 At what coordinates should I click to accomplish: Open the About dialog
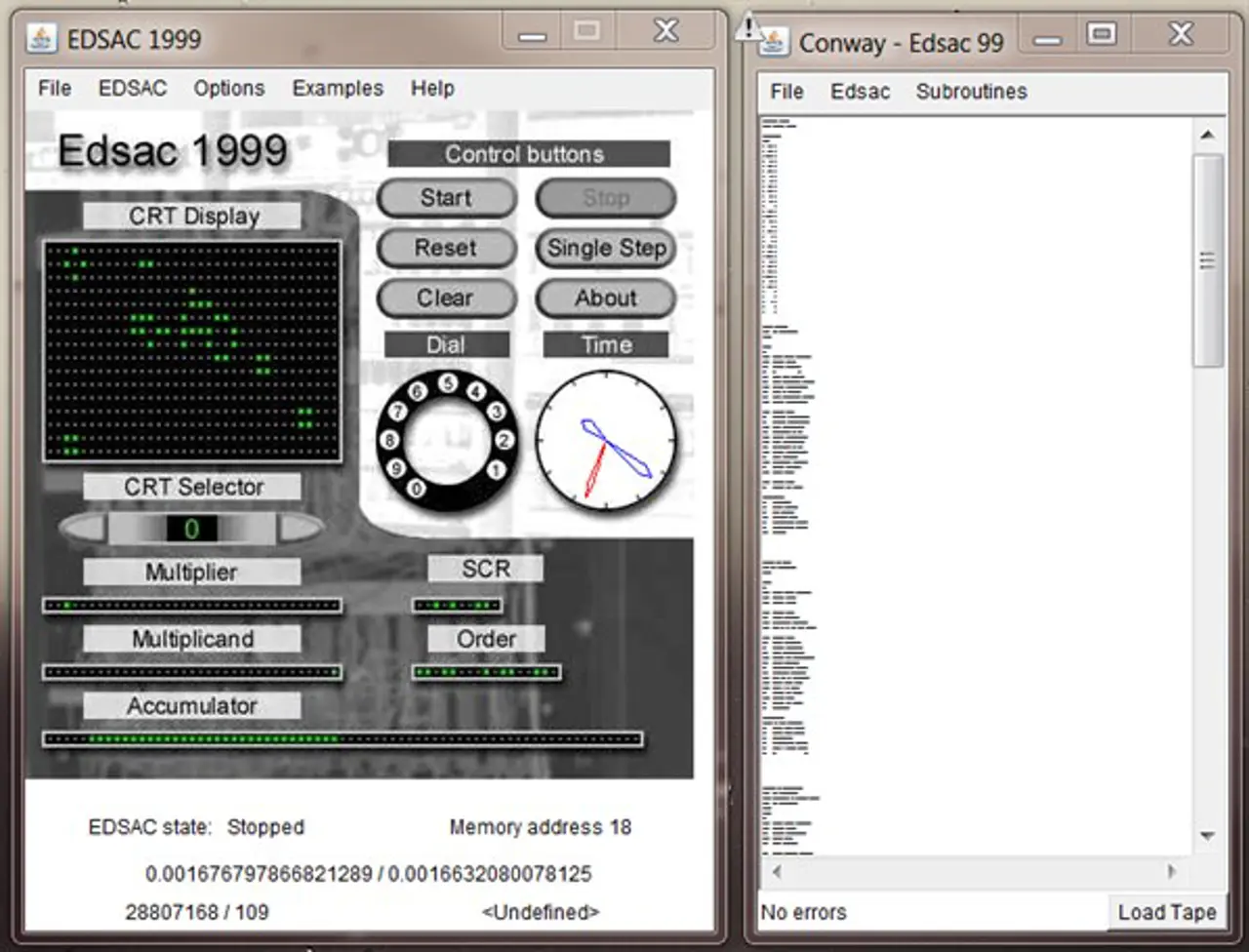[605, 298]
